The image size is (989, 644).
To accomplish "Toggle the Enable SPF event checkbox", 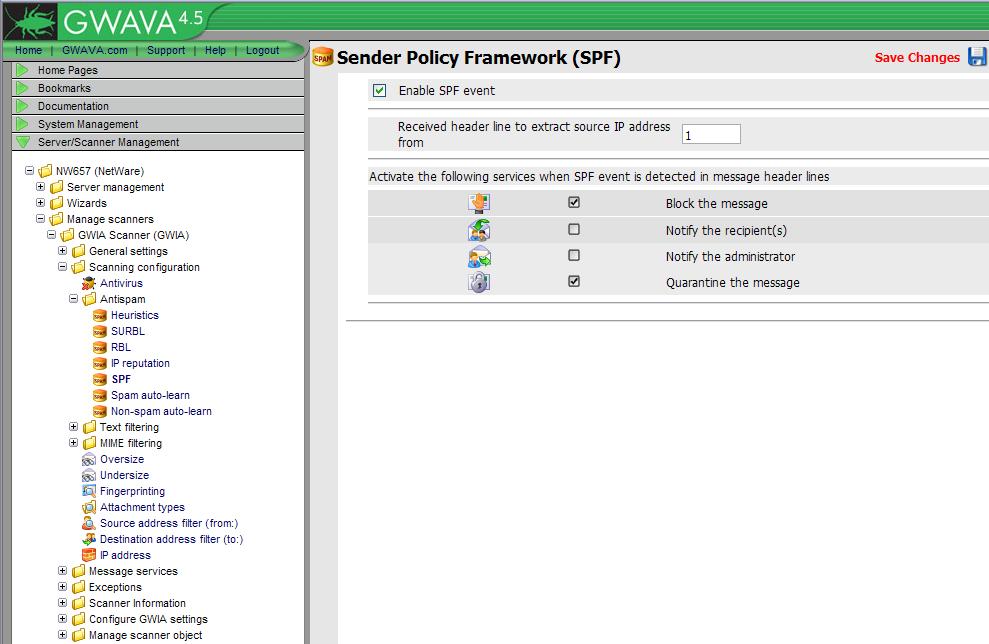I will 379,90.
